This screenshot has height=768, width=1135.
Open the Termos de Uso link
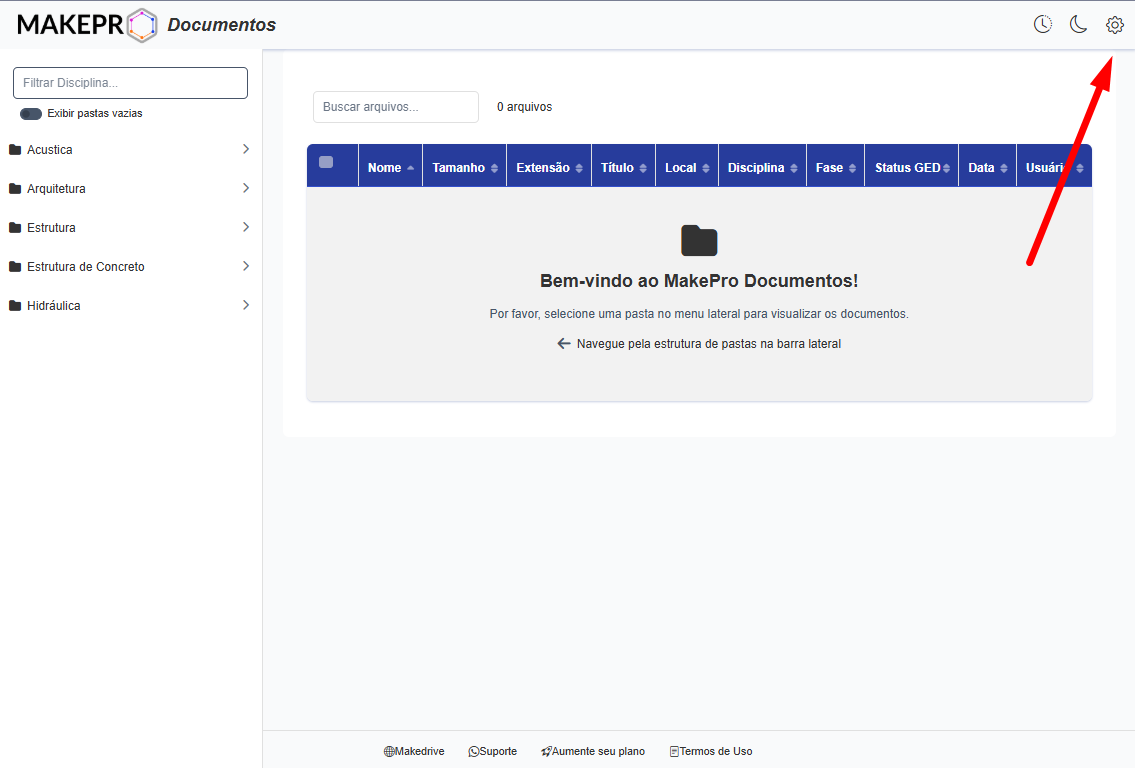715,752
